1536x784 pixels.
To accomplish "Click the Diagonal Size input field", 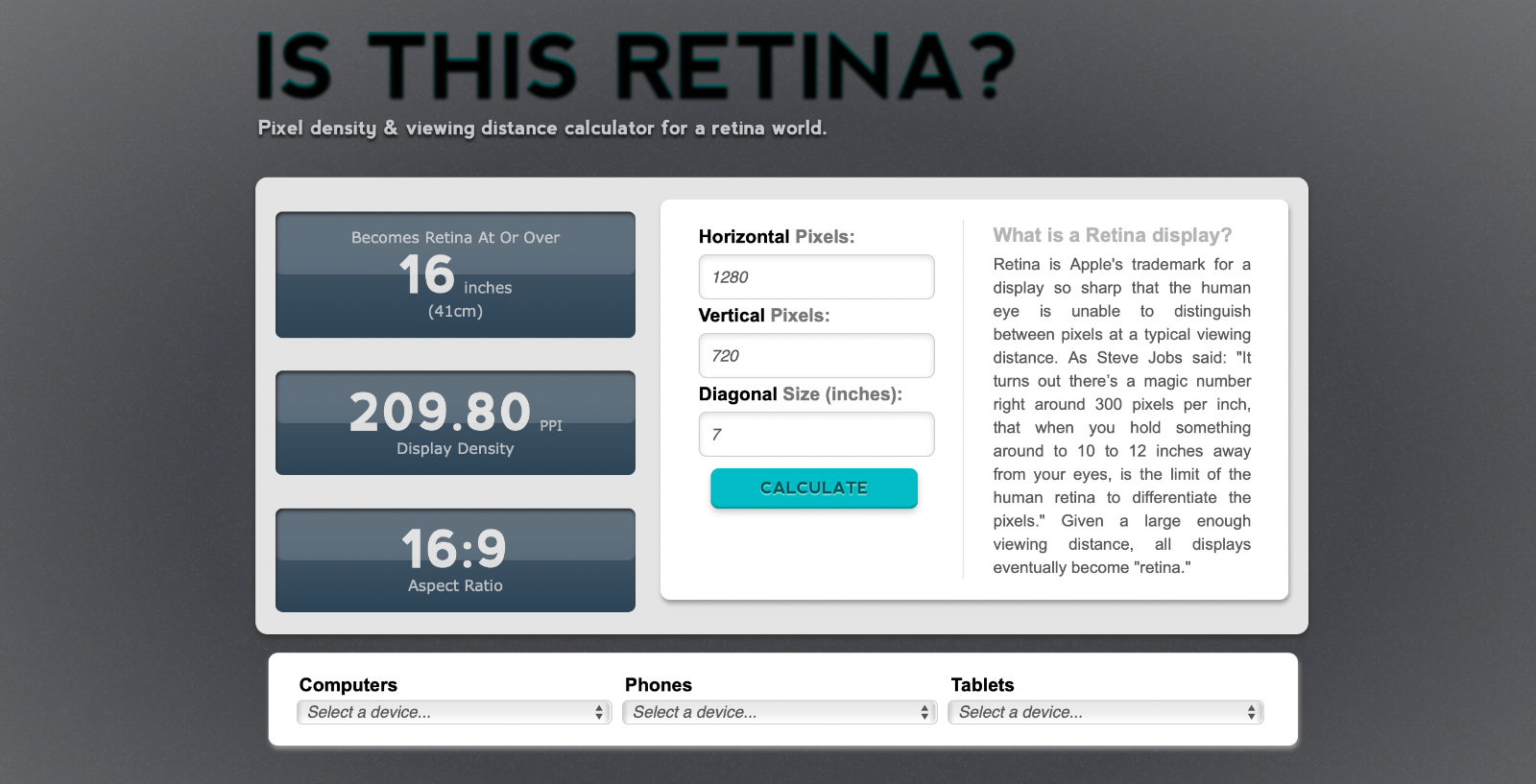I will coord(816,435).
